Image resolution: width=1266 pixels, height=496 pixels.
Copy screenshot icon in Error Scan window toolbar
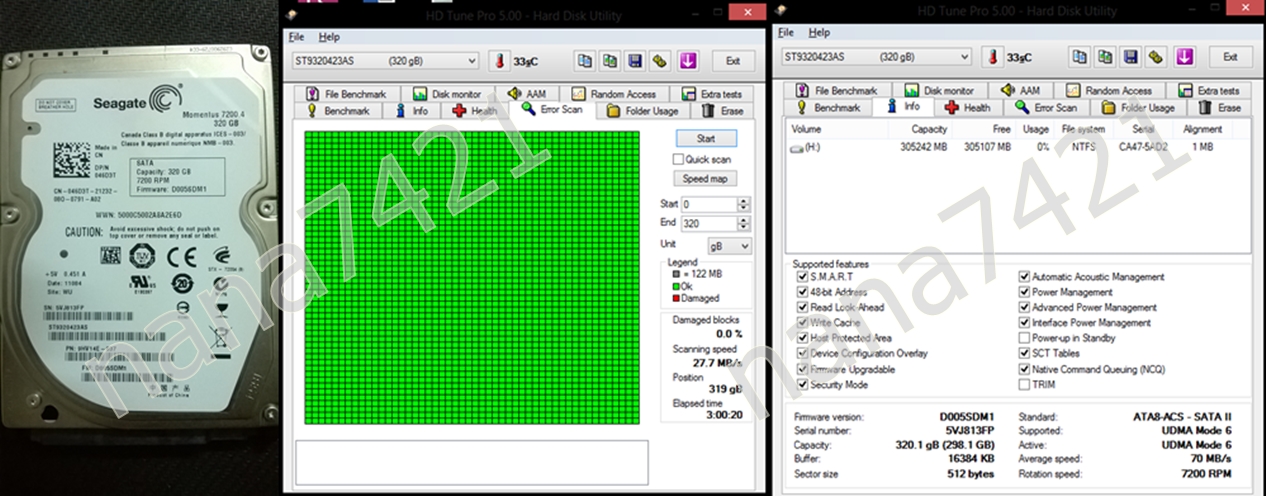609,61
